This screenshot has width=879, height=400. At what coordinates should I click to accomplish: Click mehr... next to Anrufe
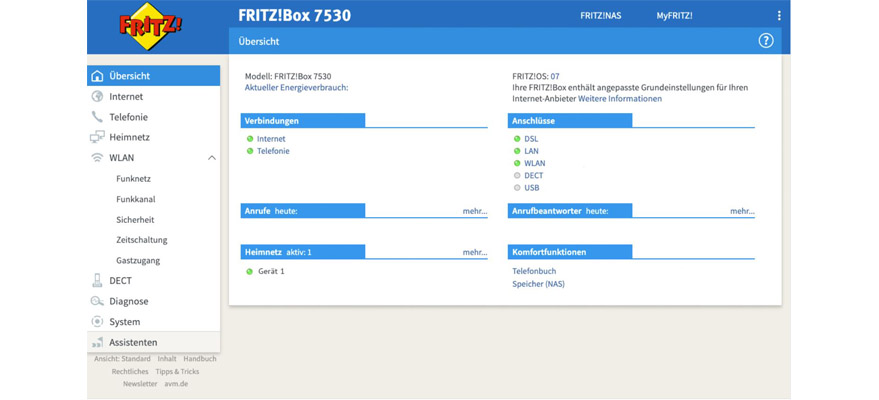[475, 211]
